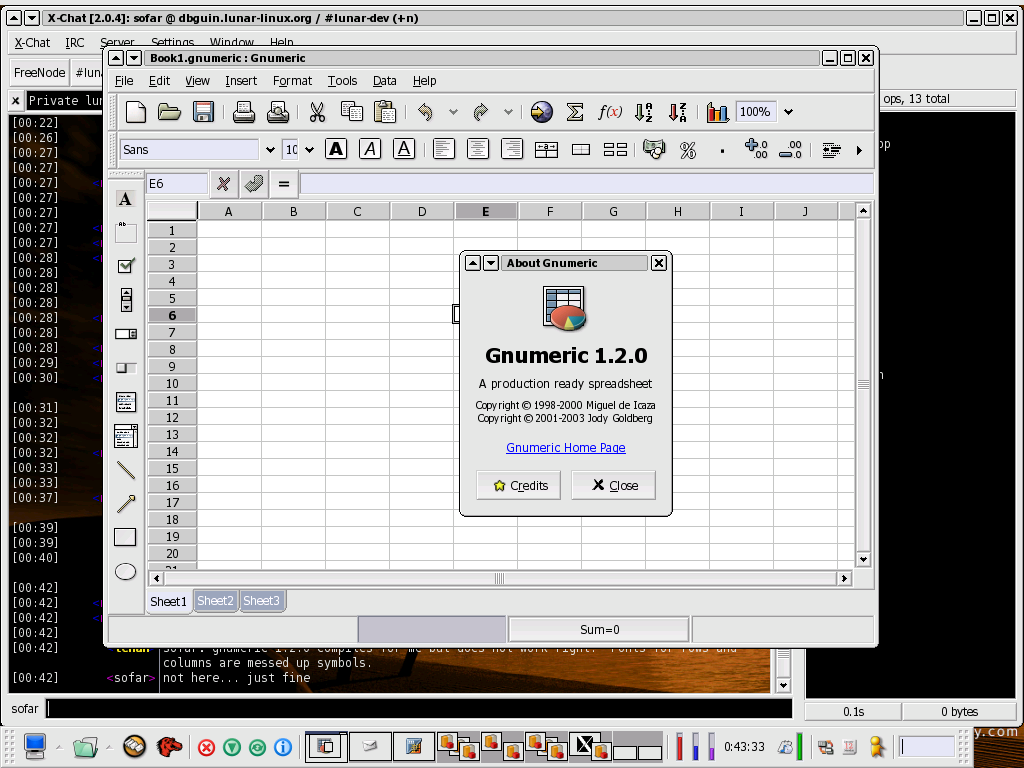Click the Sum sigma icon
Viewport: 1024px width, 768px height.
pyautogui.click(x=575, y=112)
